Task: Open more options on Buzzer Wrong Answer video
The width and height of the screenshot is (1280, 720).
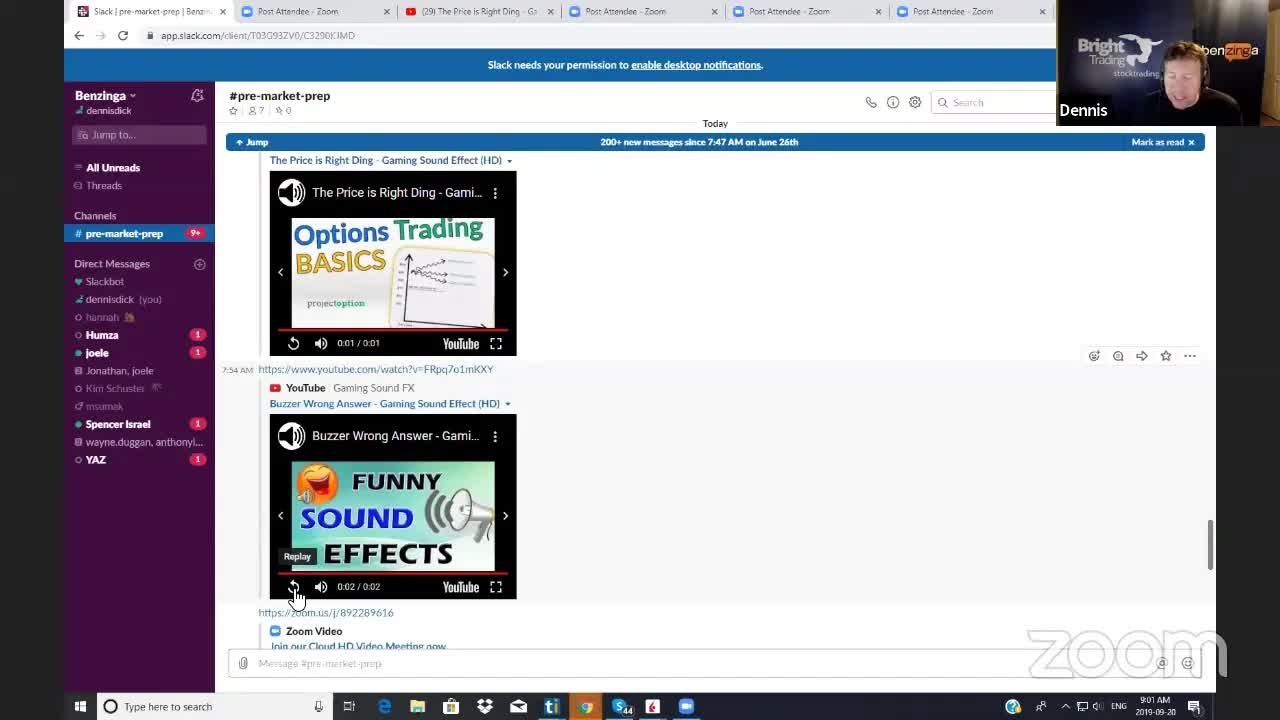Action: [495, 436]
